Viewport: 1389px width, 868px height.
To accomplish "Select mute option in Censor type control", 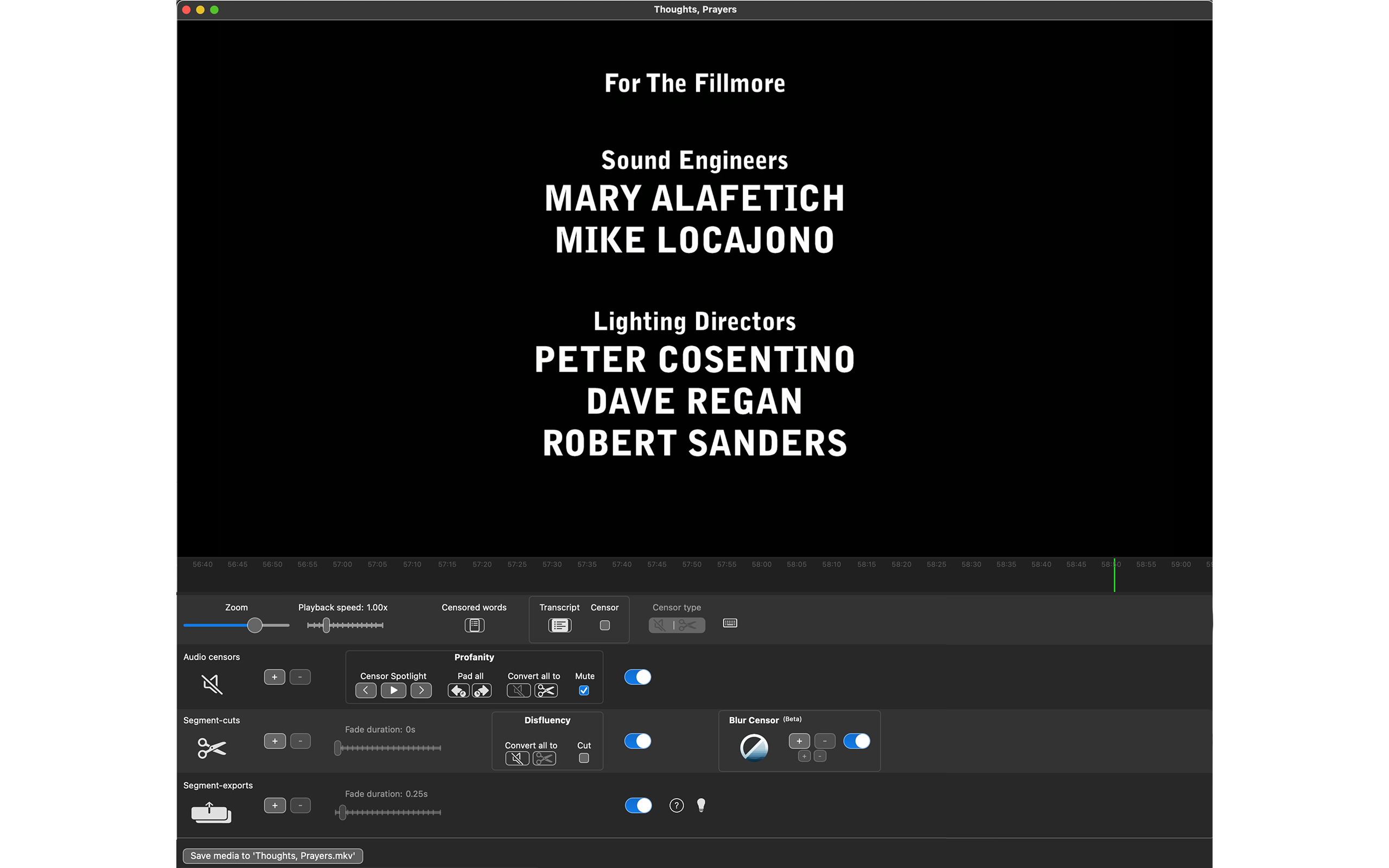I will coord(661,625).
